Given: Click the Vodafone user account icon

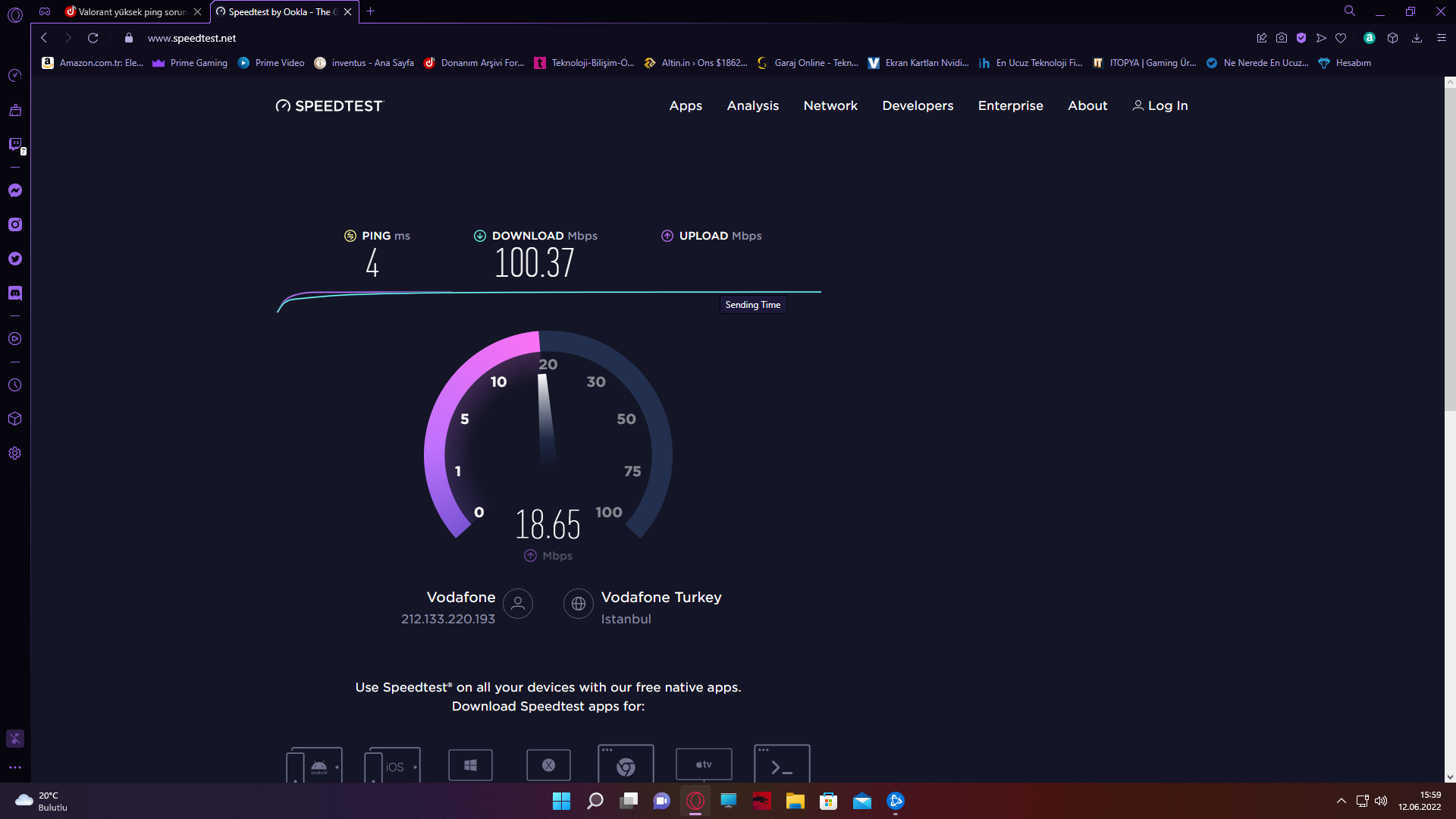Looking at the screenshot, I should point(518,604).
